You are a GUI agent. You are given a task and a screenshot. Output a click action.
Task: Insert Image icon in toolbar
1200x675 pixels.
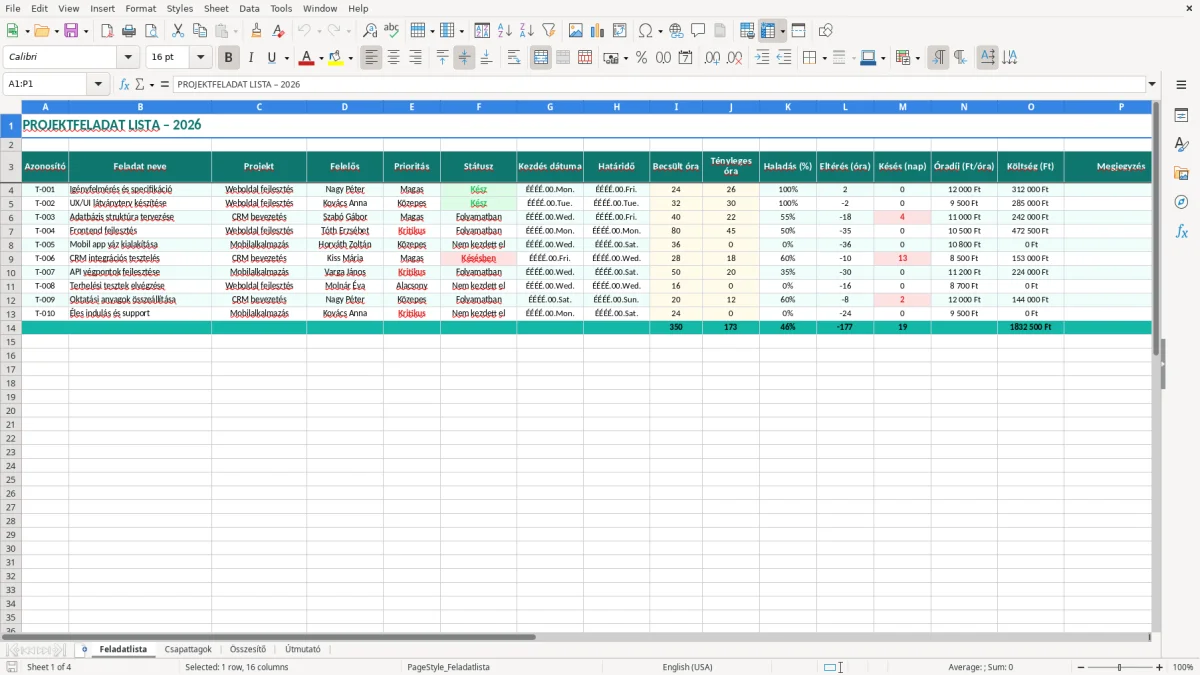576,31
